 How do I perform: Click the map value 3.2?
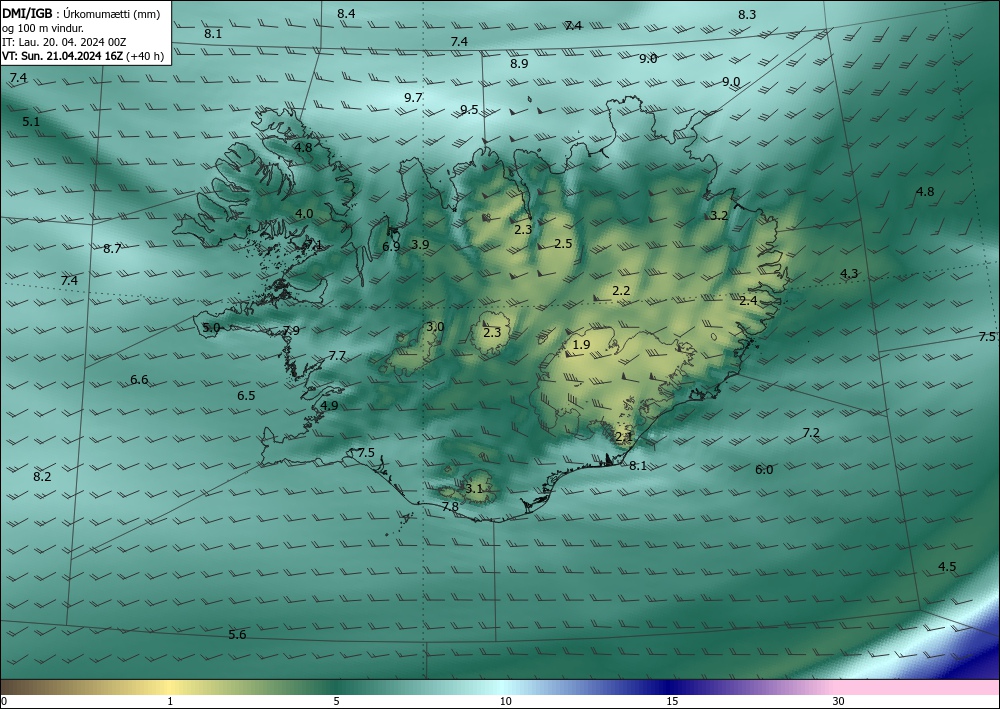click(719, 216)
